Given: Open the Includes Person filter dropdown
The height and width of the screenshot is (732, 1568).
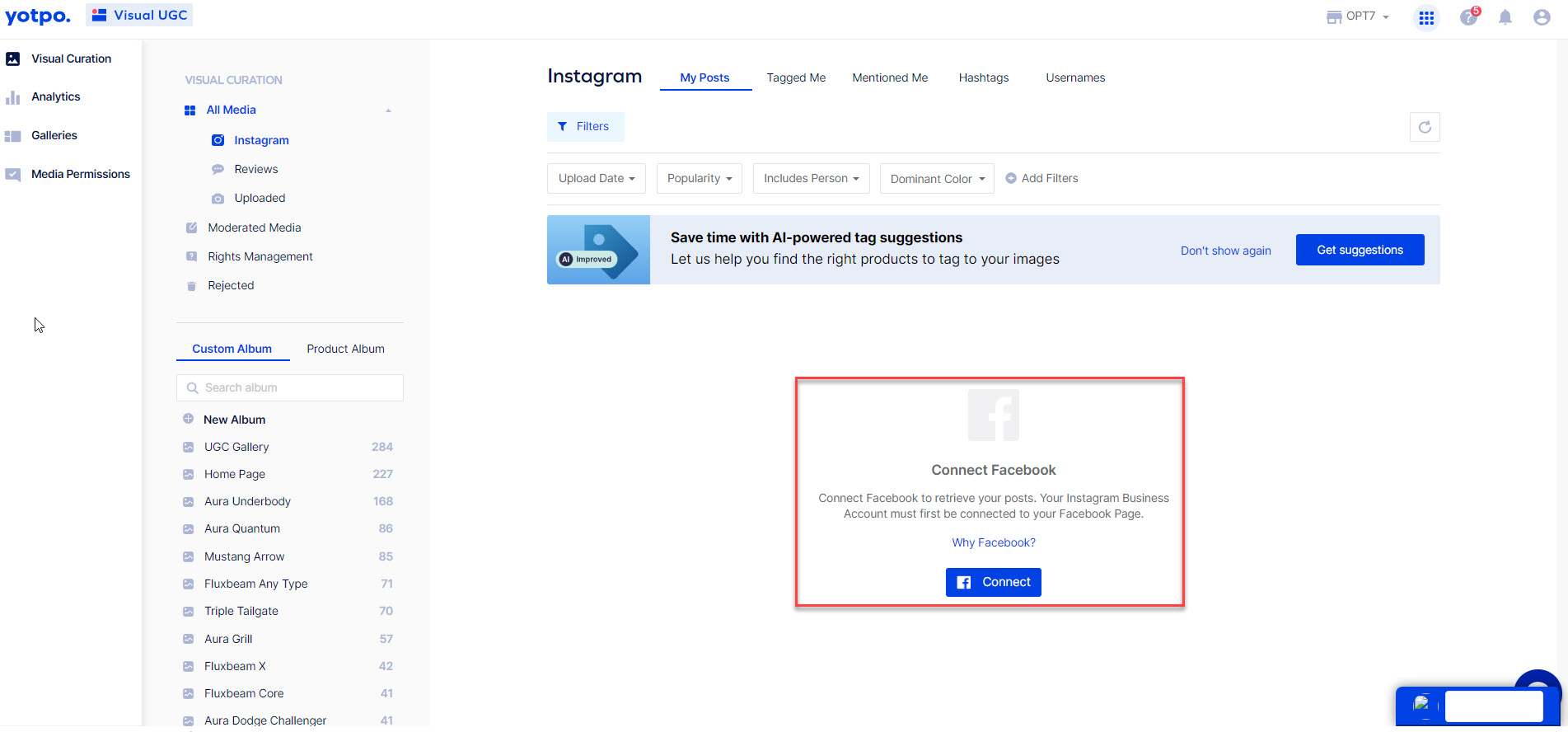Looking at the screenshot, I should tap(812, 178).
